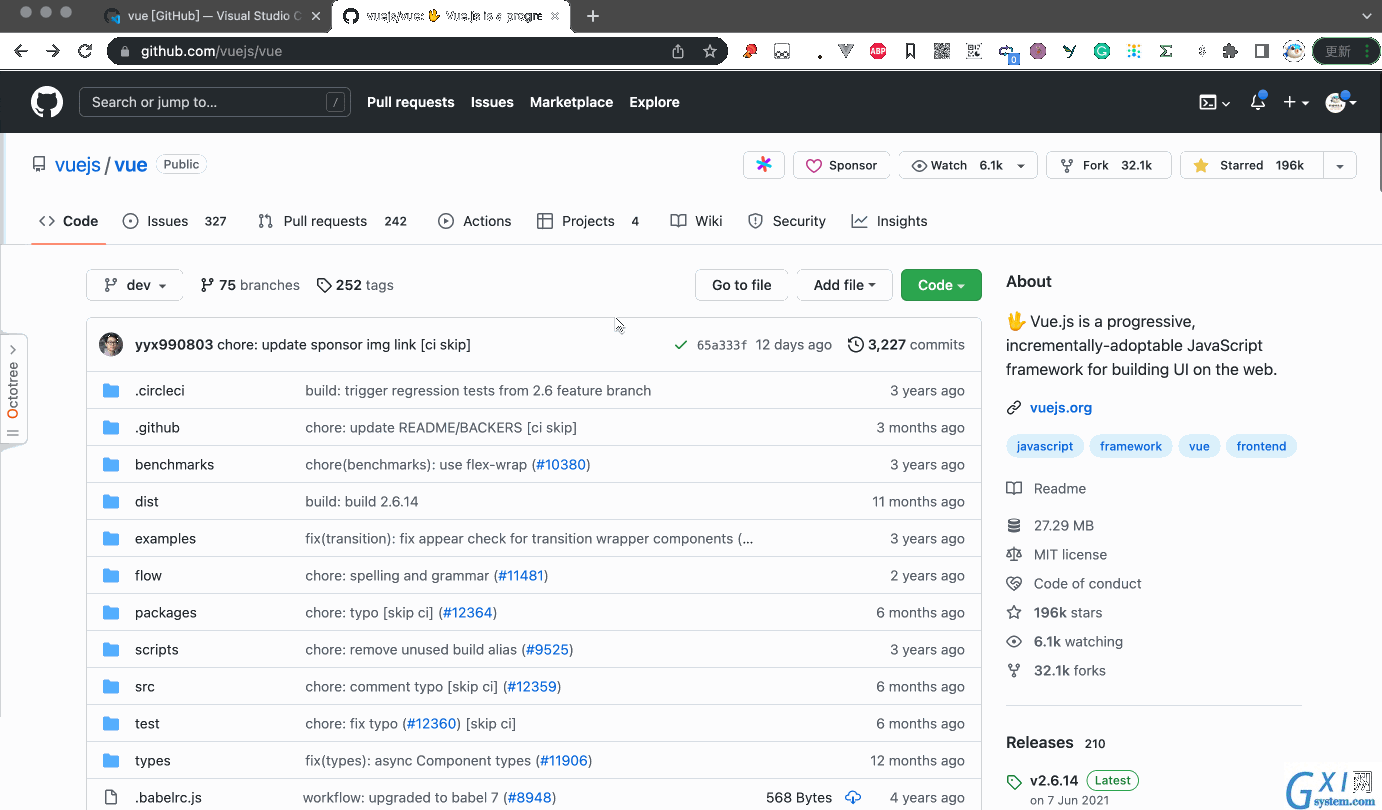The height and width of the screenshot is (810, 1382).
Task: Open the packages folder
Action: coord(166,612)
